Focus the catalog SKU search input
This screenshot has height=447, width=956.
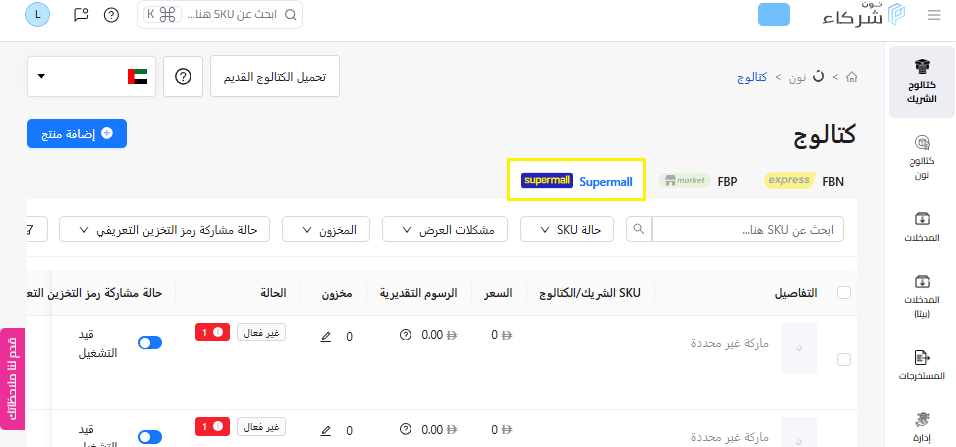pyautogui.click(x=748, y=229)
